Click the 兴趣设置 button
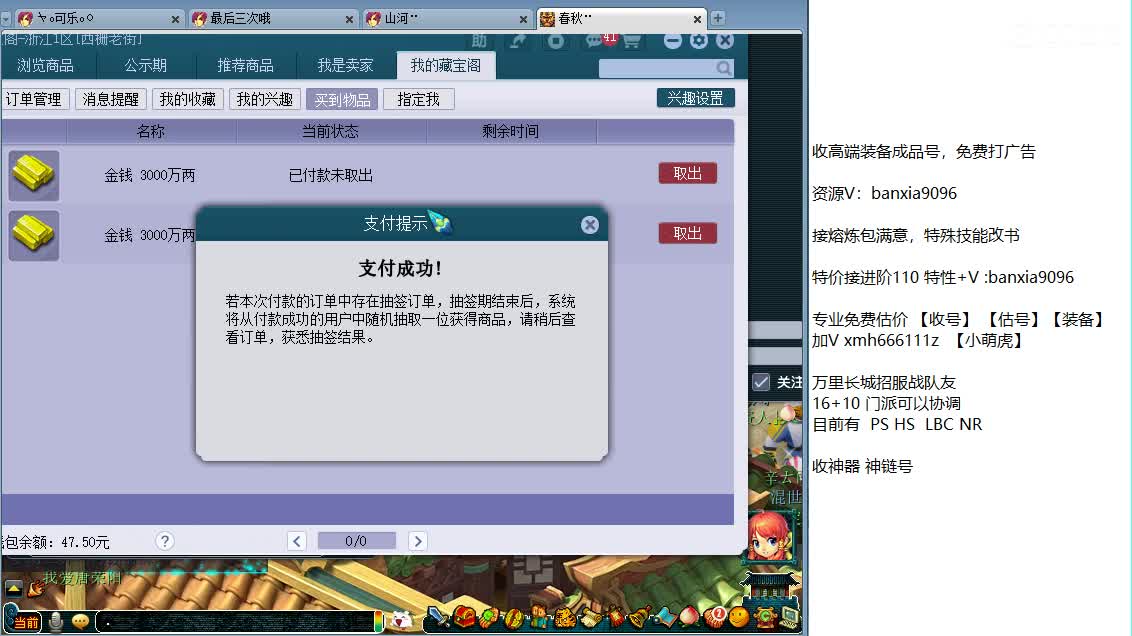Viewport: 1132px width, 636px height. coord(695,98)
